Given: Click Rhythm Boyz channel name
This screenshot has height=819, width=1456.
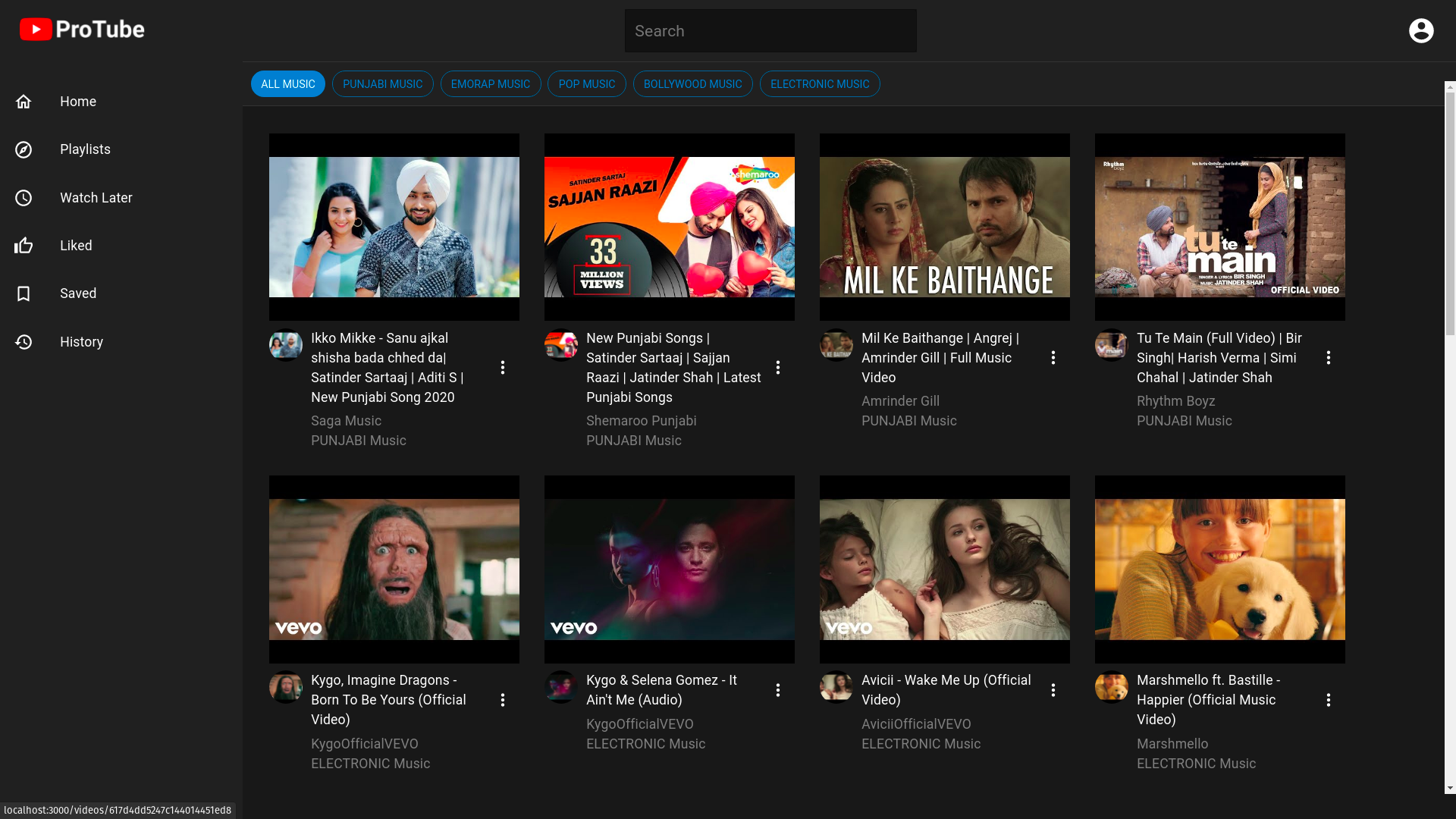Looking at the screenshot, I should point(1176,401).
